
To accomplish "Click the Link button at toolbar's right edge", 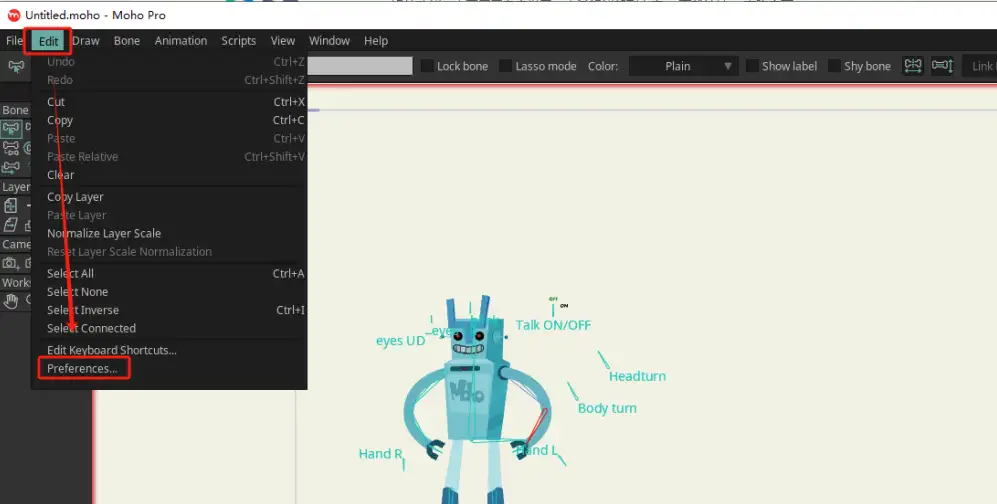I will 980,66.
